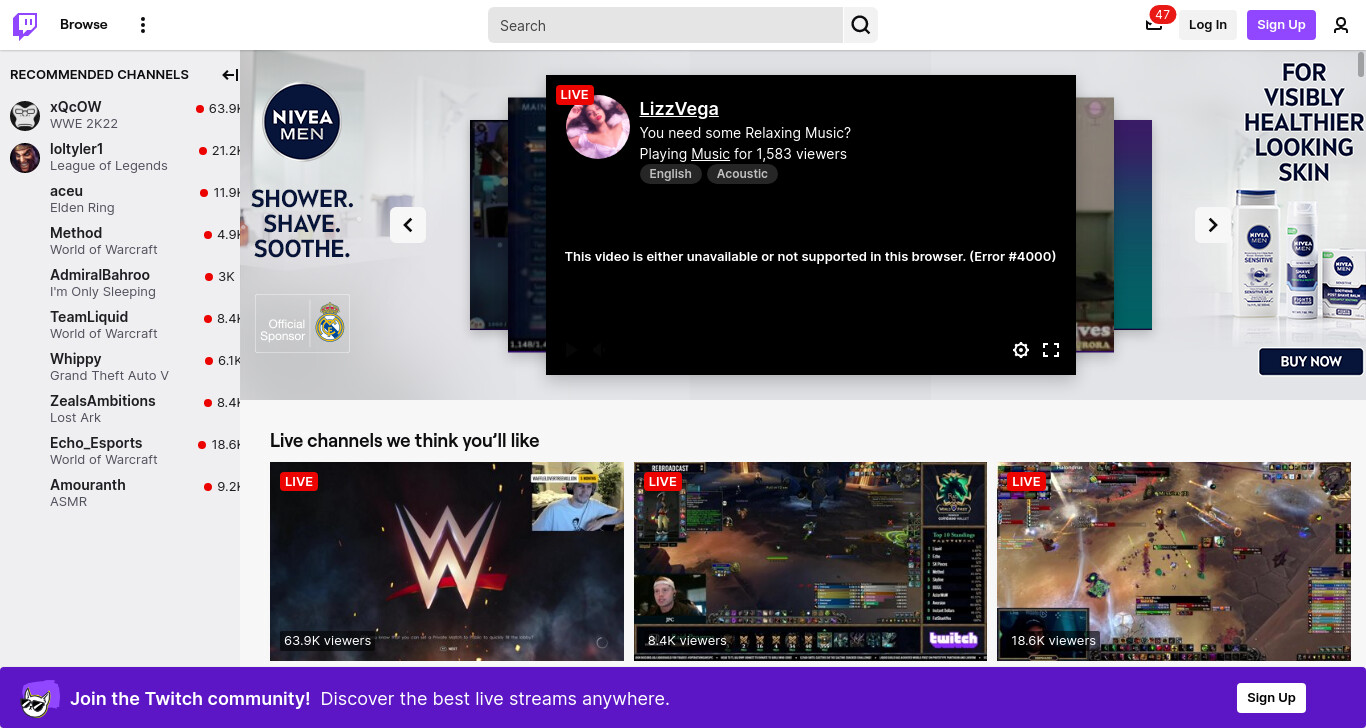Image resolution: width=1366 pixels, height=728 pixels.
Task: Click the BUY NOW ad button
Action: coord(1311,362)
